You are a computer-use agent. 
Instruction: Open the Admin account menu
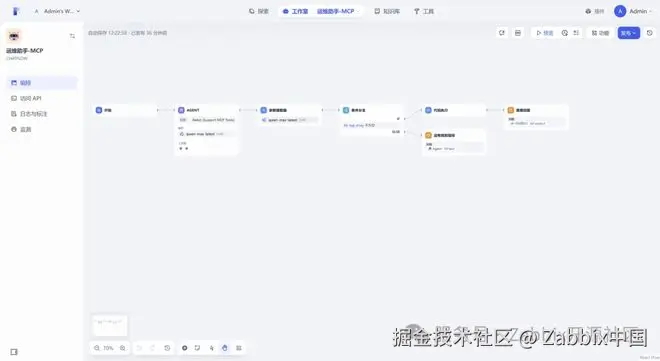tap(633, 11)
